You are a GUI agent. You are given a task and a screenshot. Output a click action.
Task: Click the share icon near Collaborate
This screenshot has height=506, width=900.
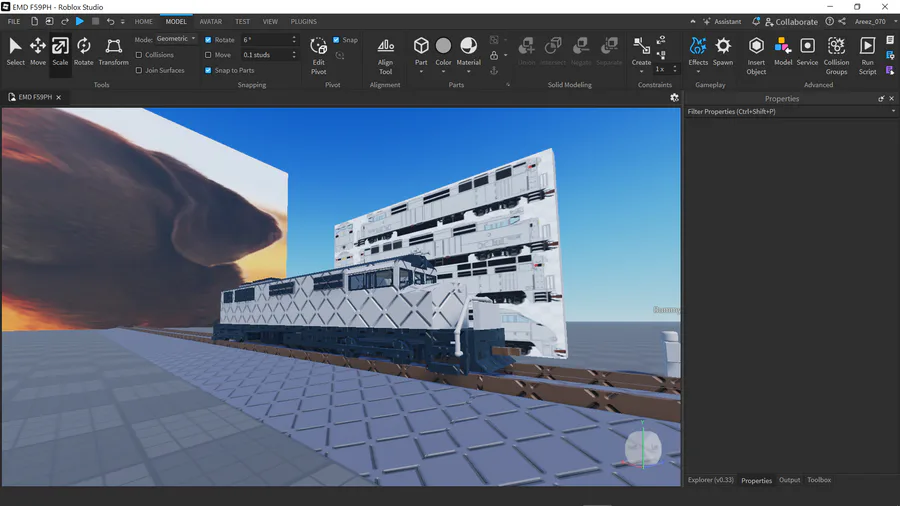point(842,21)
